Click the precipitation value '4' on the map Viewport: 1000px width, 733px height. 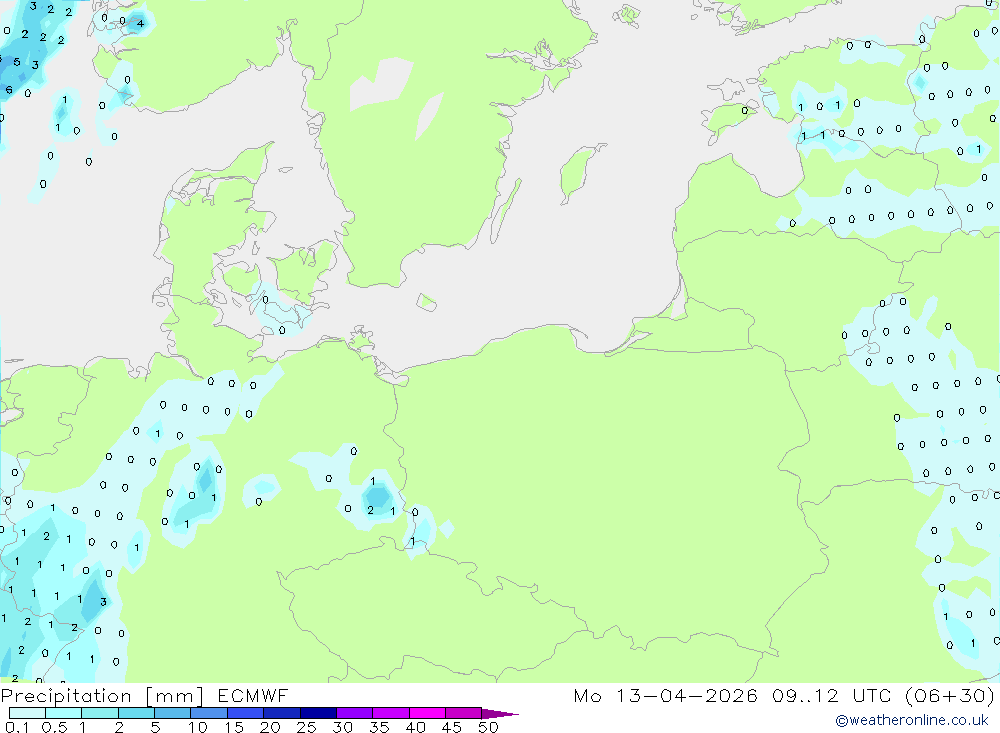click(x=140, y=24)
